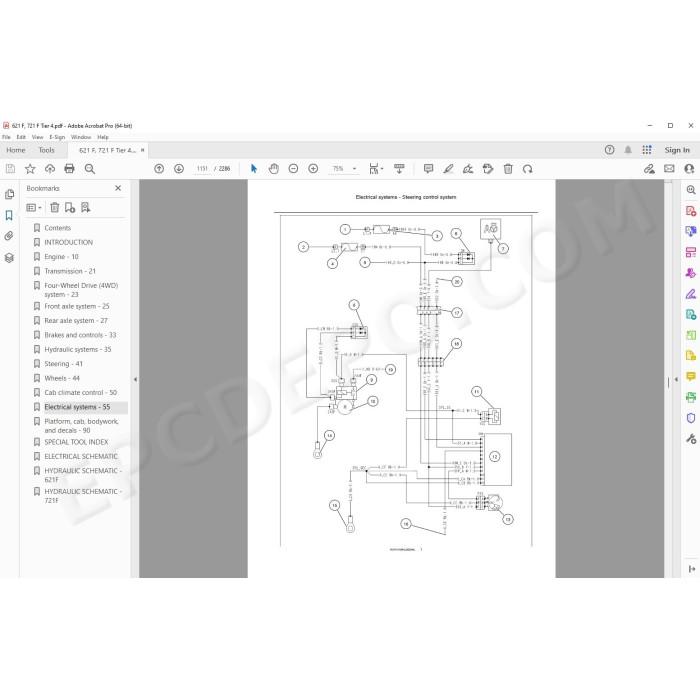Screen dimensions: 700x700
Task: Go to previous page arrow icon
Action: coord(159,169)
